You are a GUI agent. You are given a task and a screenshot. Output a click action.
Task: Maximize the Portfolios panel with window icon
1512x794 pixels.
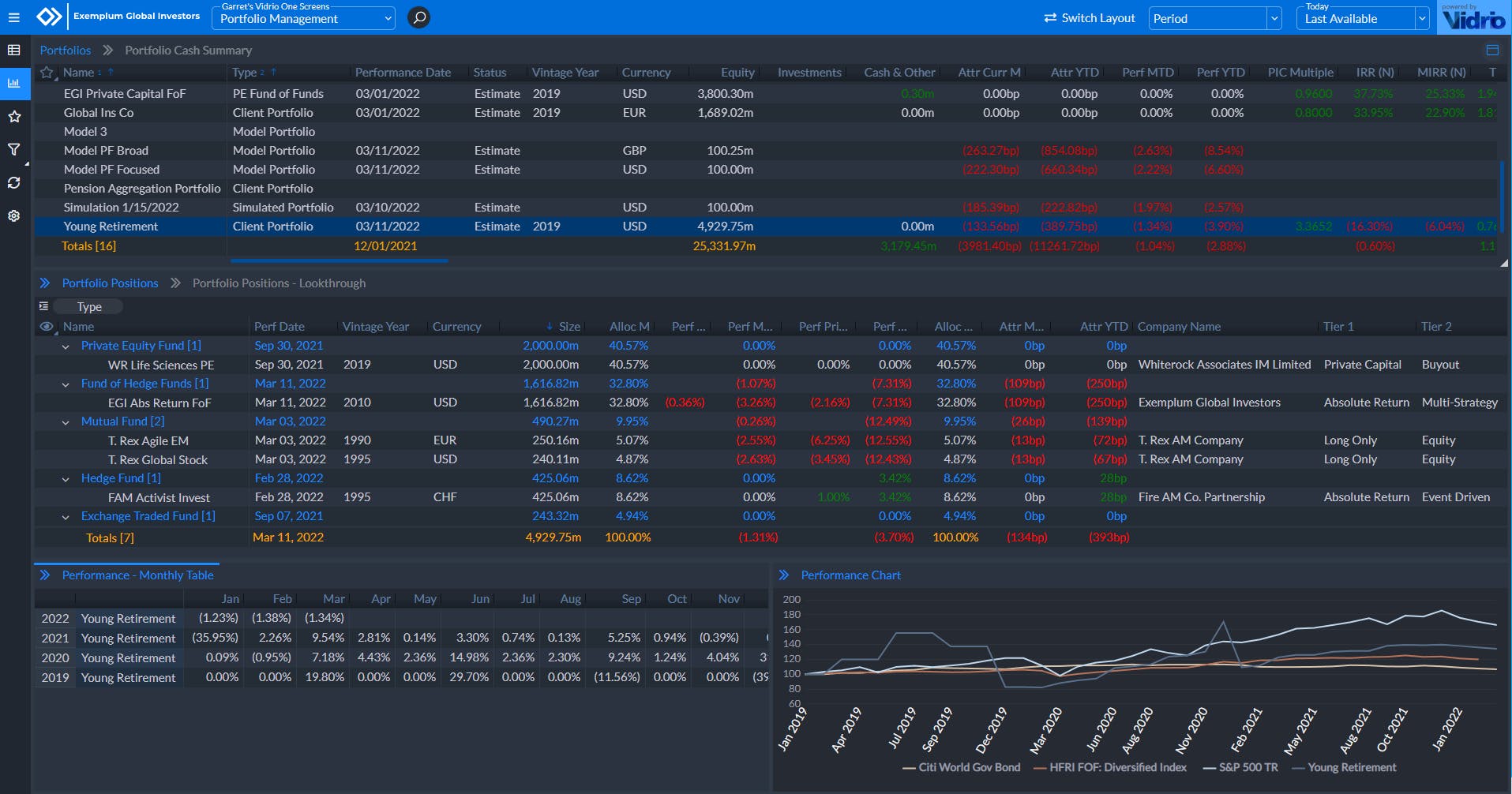coord(1491,51)
